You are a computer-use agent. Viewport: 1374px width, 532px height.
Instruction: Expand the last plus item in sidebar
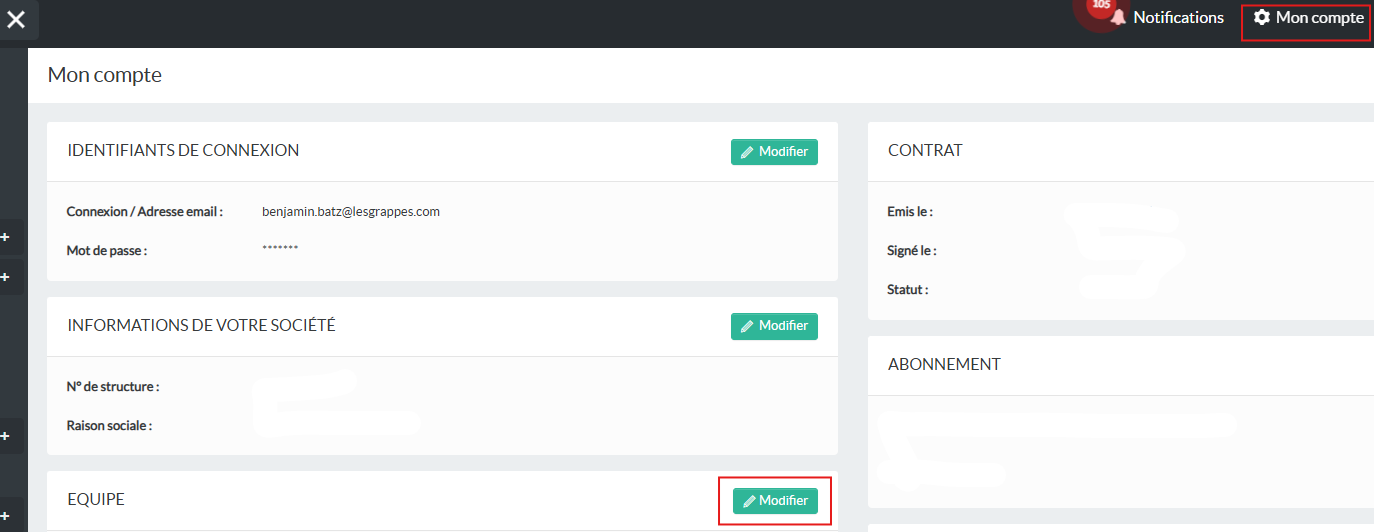tap(5, 515)
